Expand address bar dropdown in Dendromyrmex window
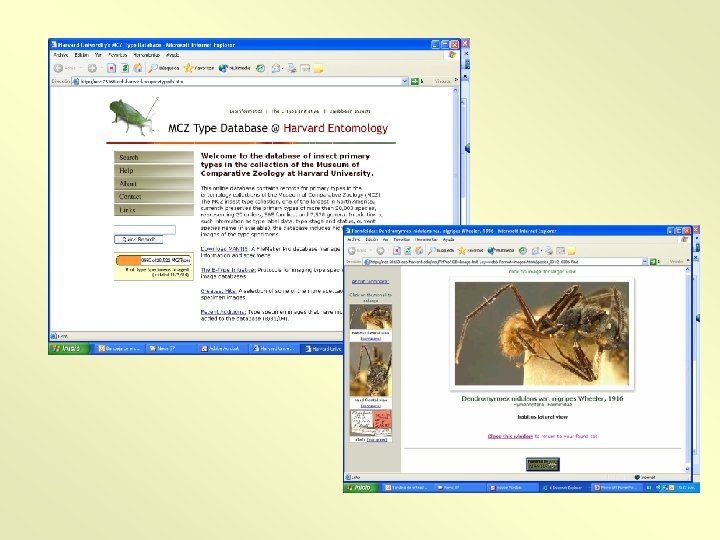 point(645,262)
